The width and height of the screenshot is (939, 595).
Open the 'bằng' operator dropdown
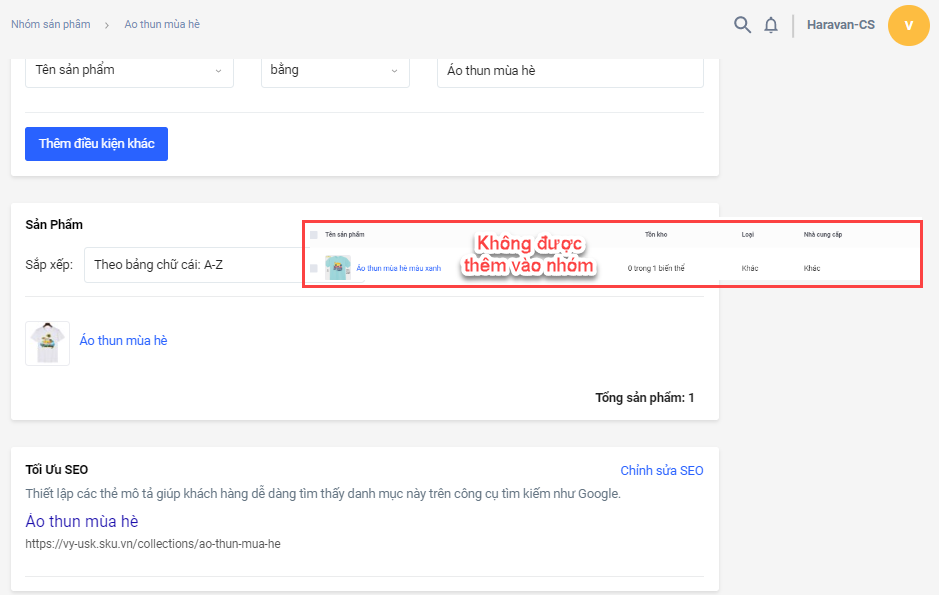click(x=335, y=70)
